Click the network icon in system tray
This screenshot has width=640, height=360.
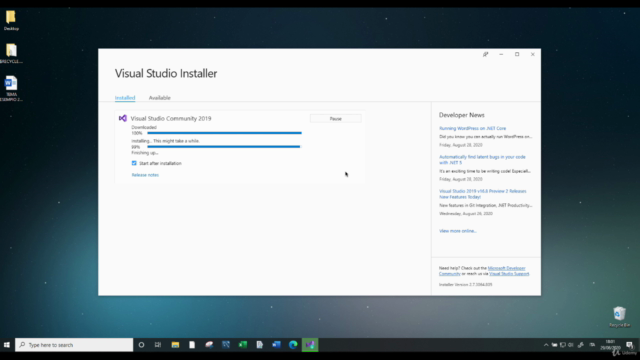[x=562, y=345]
